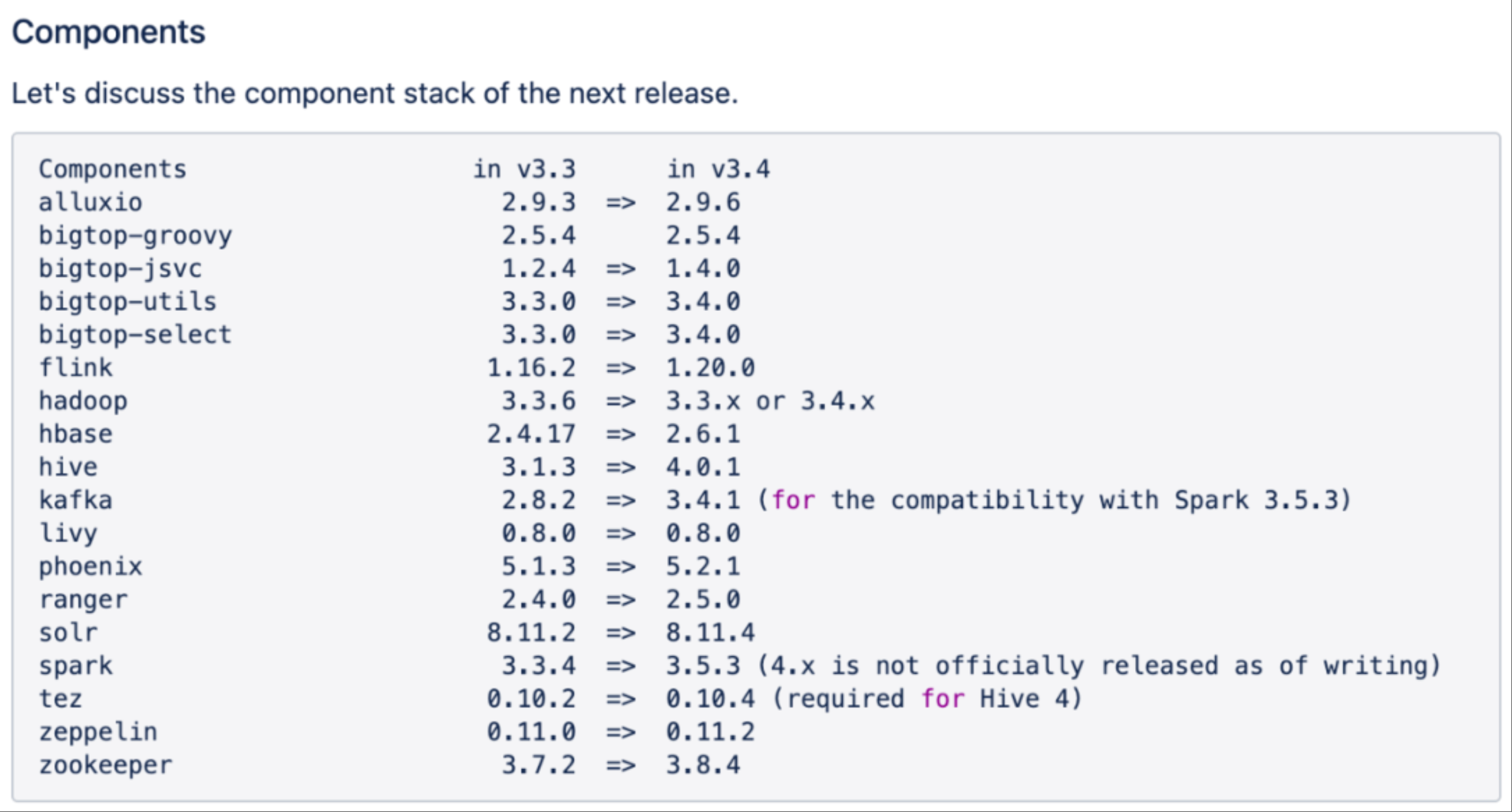Click the Components header inside the code block

coord(112,169)
